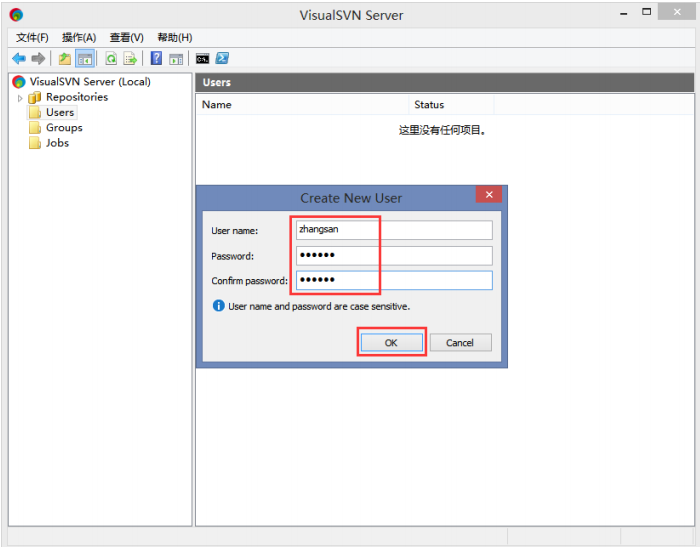Click the User name input field
The height and width of the screenshot is (547, 700).
tap(394, 230)
